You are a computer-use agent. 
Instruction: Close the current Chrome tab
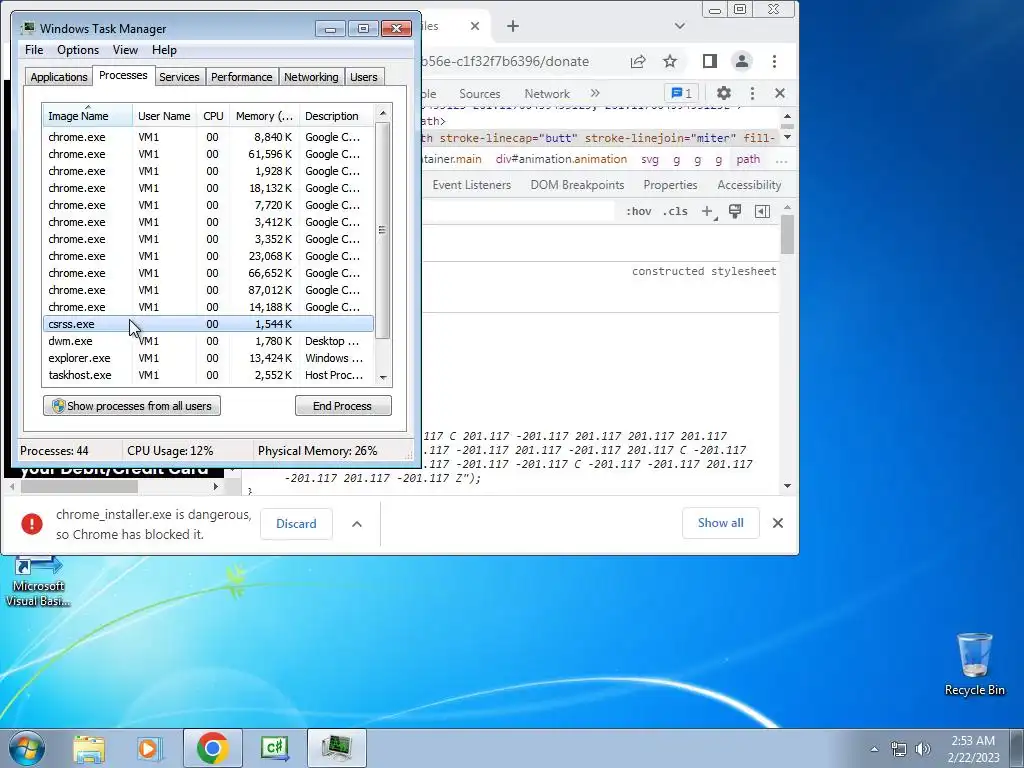pos(475,26)
